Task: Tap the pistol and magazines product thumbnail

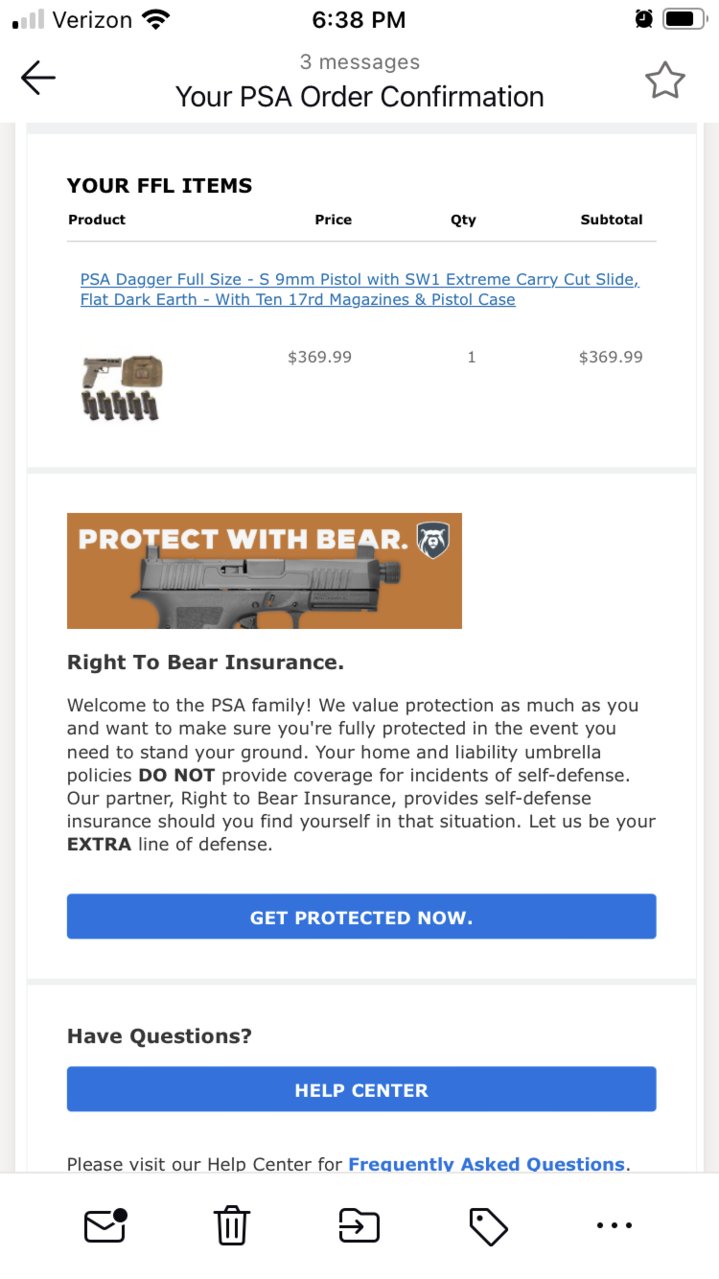Action: (121, 387)
